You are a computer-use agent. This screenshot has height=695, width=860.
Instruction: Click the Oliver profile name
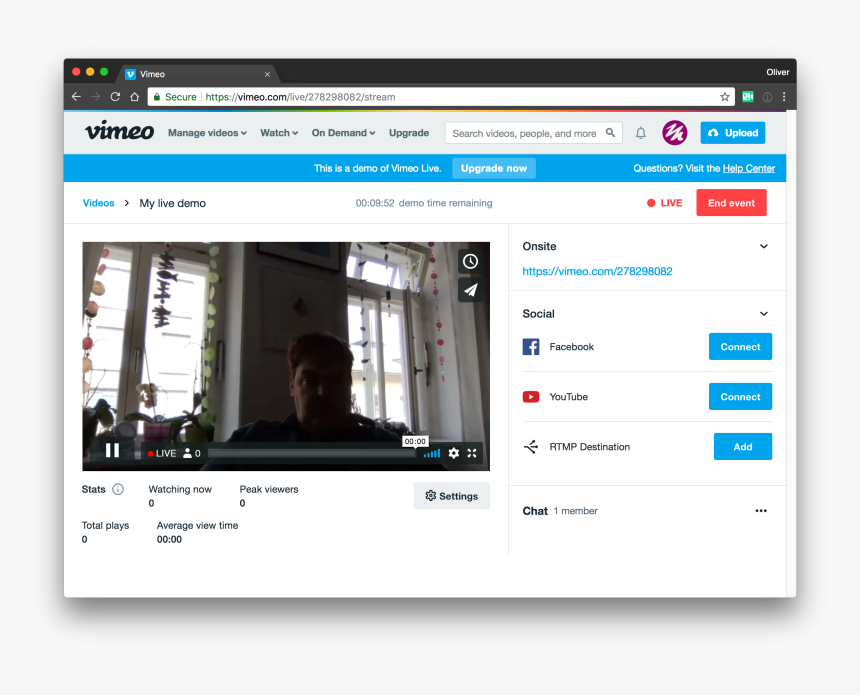[777, 72]
